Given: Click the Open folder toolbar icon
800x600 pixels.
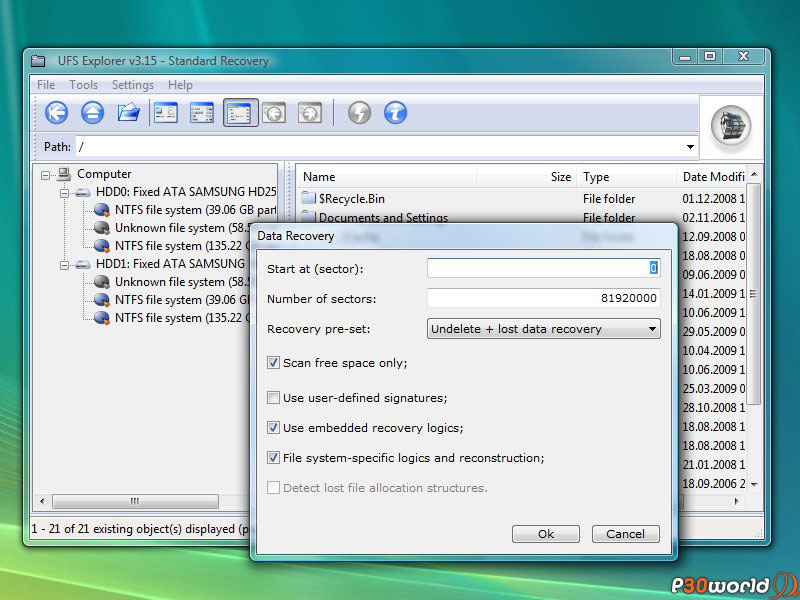Looking at the screenshot, I should (x=129, y=112).
